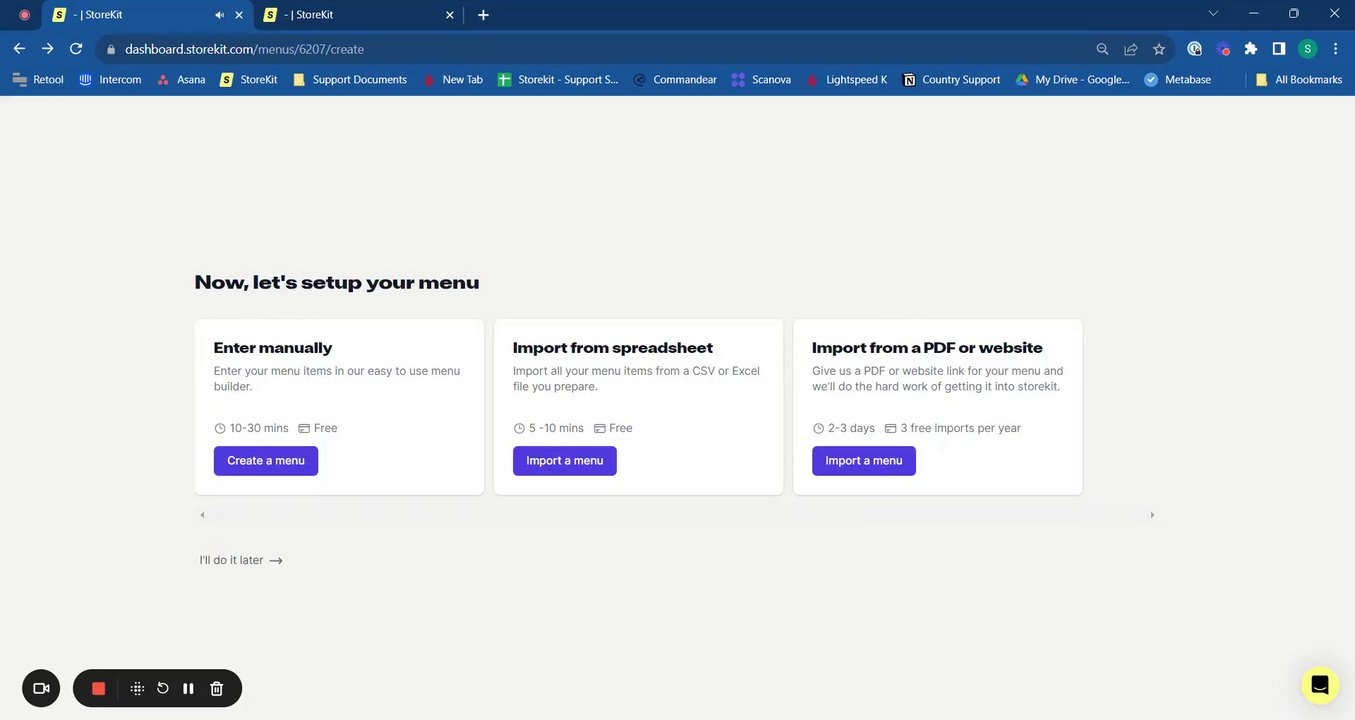Open the All Bookmarks folder
The height and width of the screenshot is (720, 1355).
[1298, 79]
